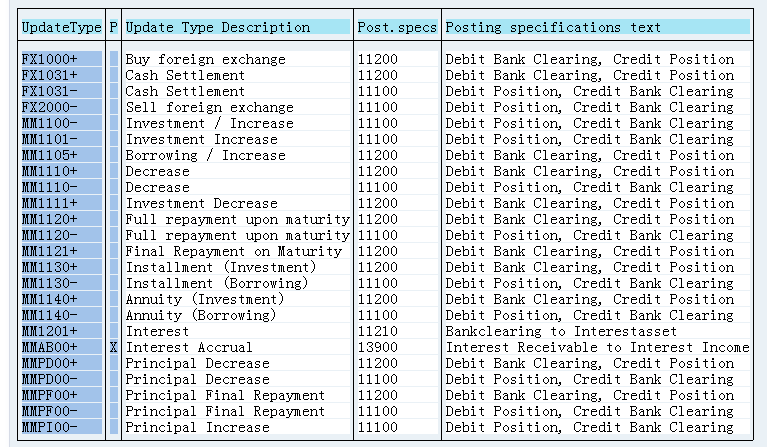Select the Buy foreign exchange description
This screenshot has height=447, width=767.
(205, 59)
